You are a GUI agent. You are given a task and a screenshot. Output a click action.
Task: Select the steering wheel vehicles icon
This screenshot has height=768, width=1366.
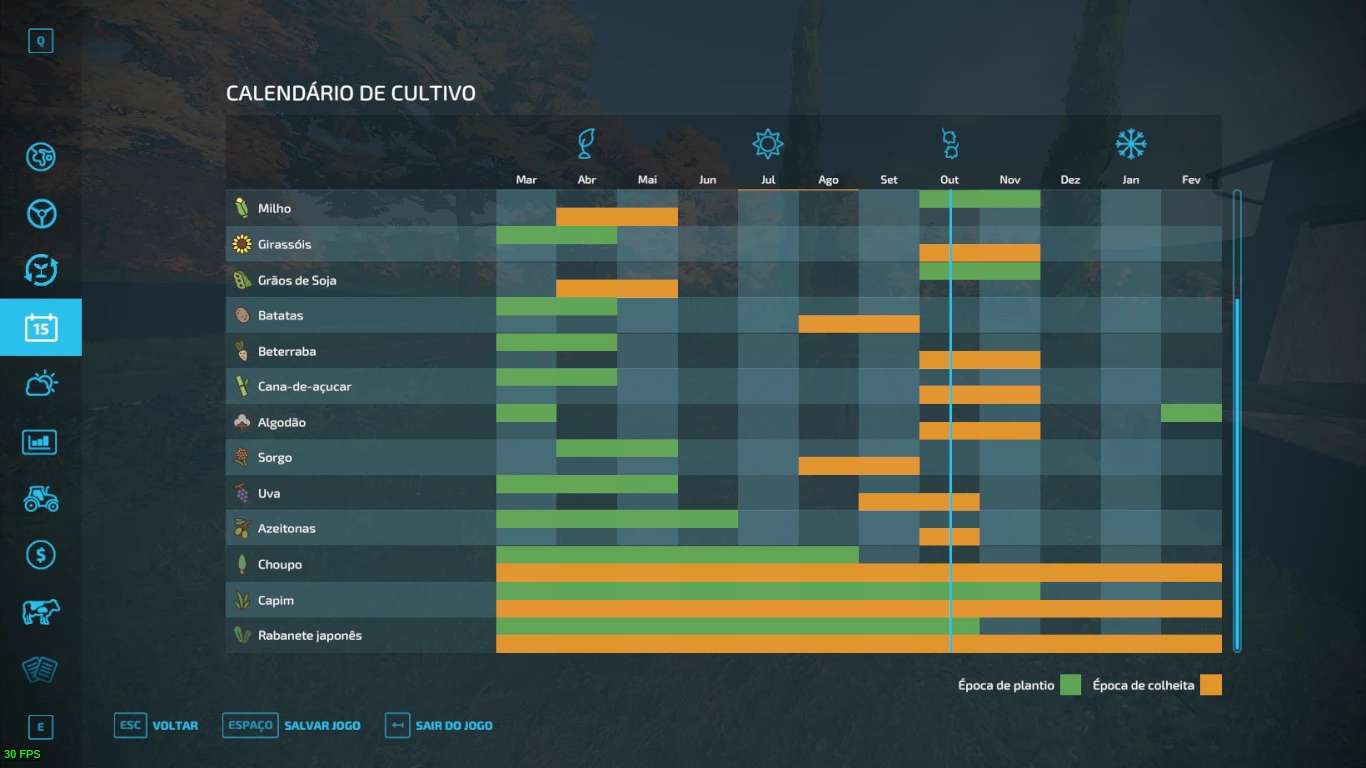pyautogui.click(x=41, y=214)
